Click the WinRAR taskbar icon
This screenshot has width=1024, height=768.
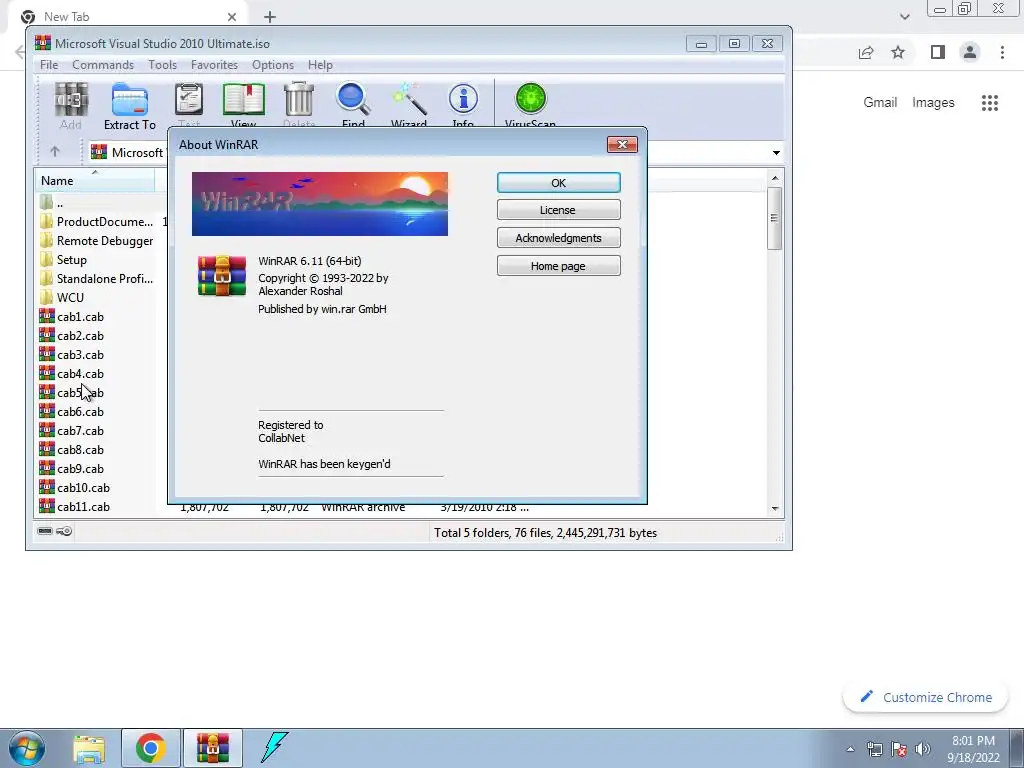[x=213, y=748]
